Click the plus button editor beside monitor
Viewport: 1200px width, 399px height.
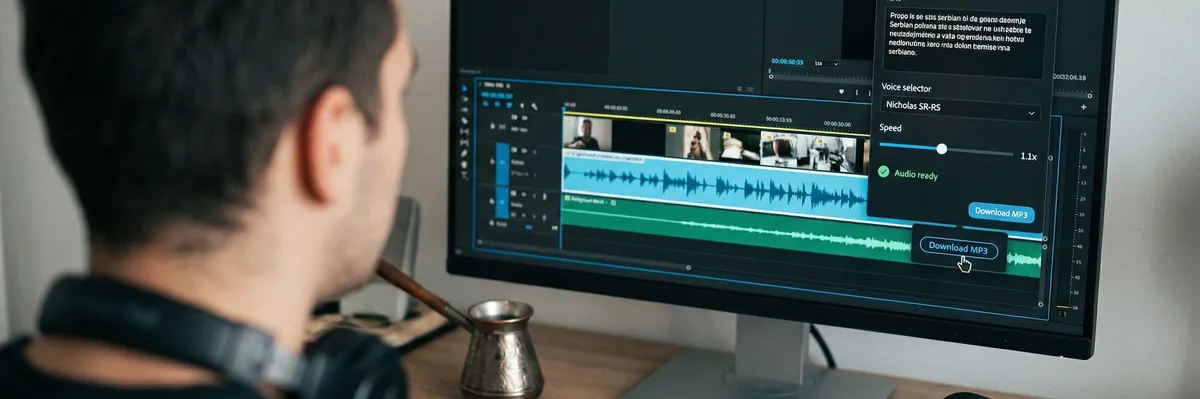tap(1083, 106)
